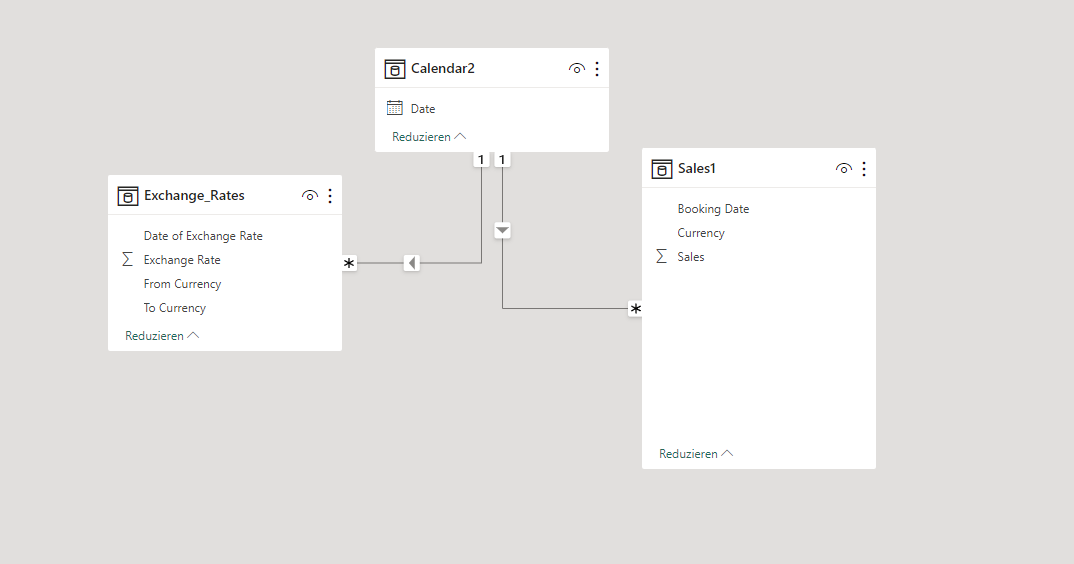Collapse Exchange_Rates via Reduzieren
Screen dimensions: 1074x564
tap(162, 336)
